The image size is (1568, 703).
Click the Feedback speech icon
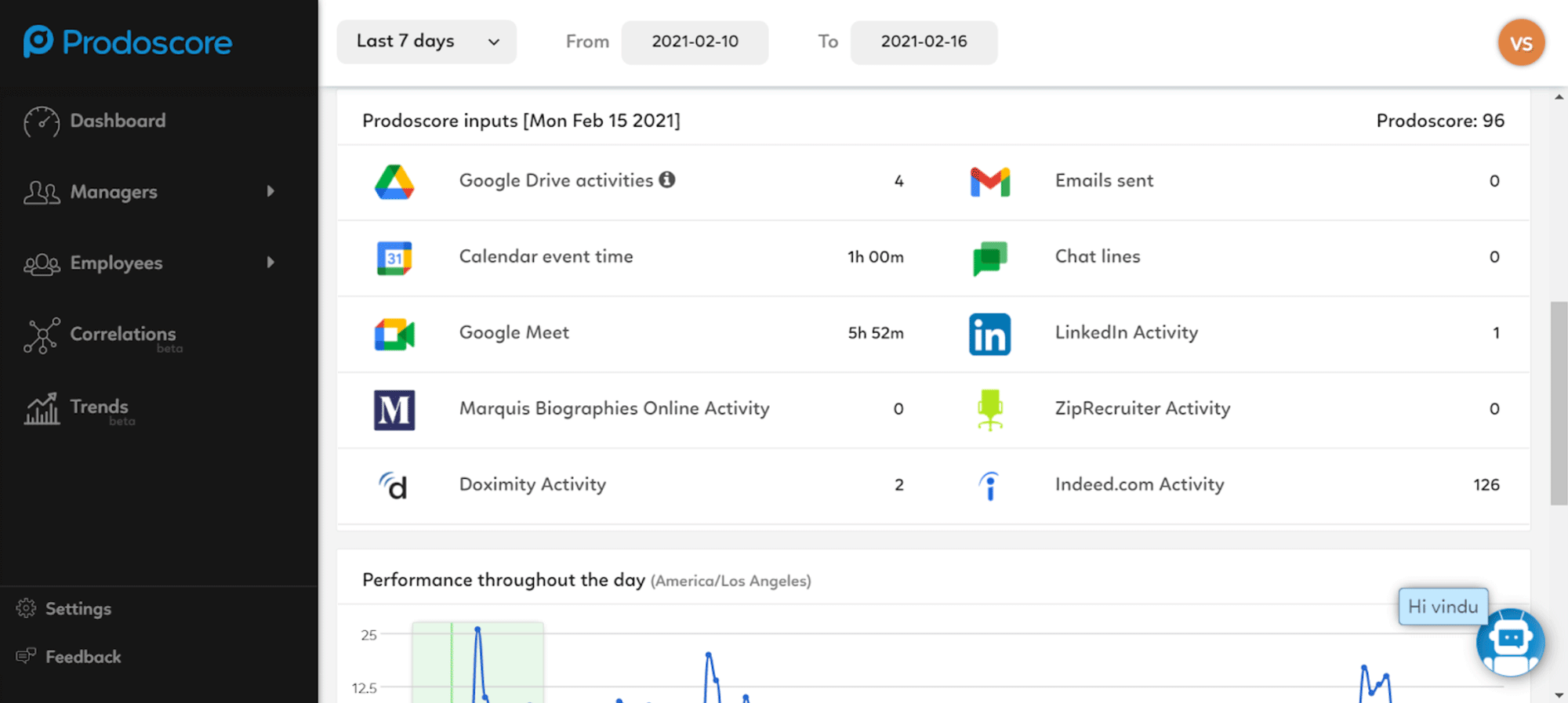[x=26, y=655]
